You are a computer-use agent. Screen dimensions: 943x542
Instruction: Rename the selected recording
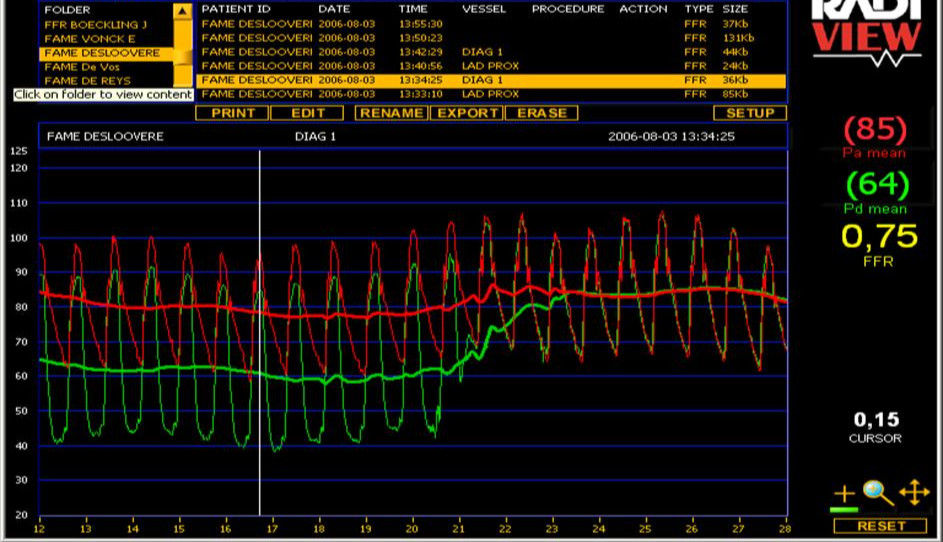[x=391, y=113]
